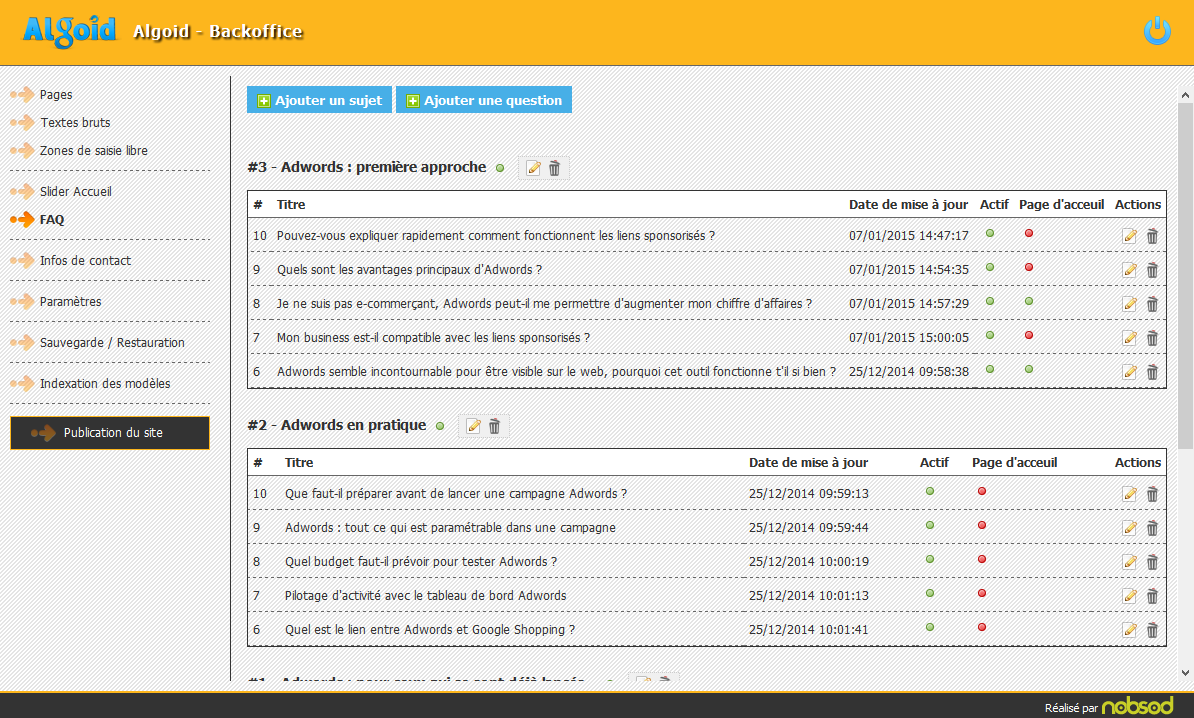Delete question 'Mon business est-il compatible'

(x=1152, y=338)
